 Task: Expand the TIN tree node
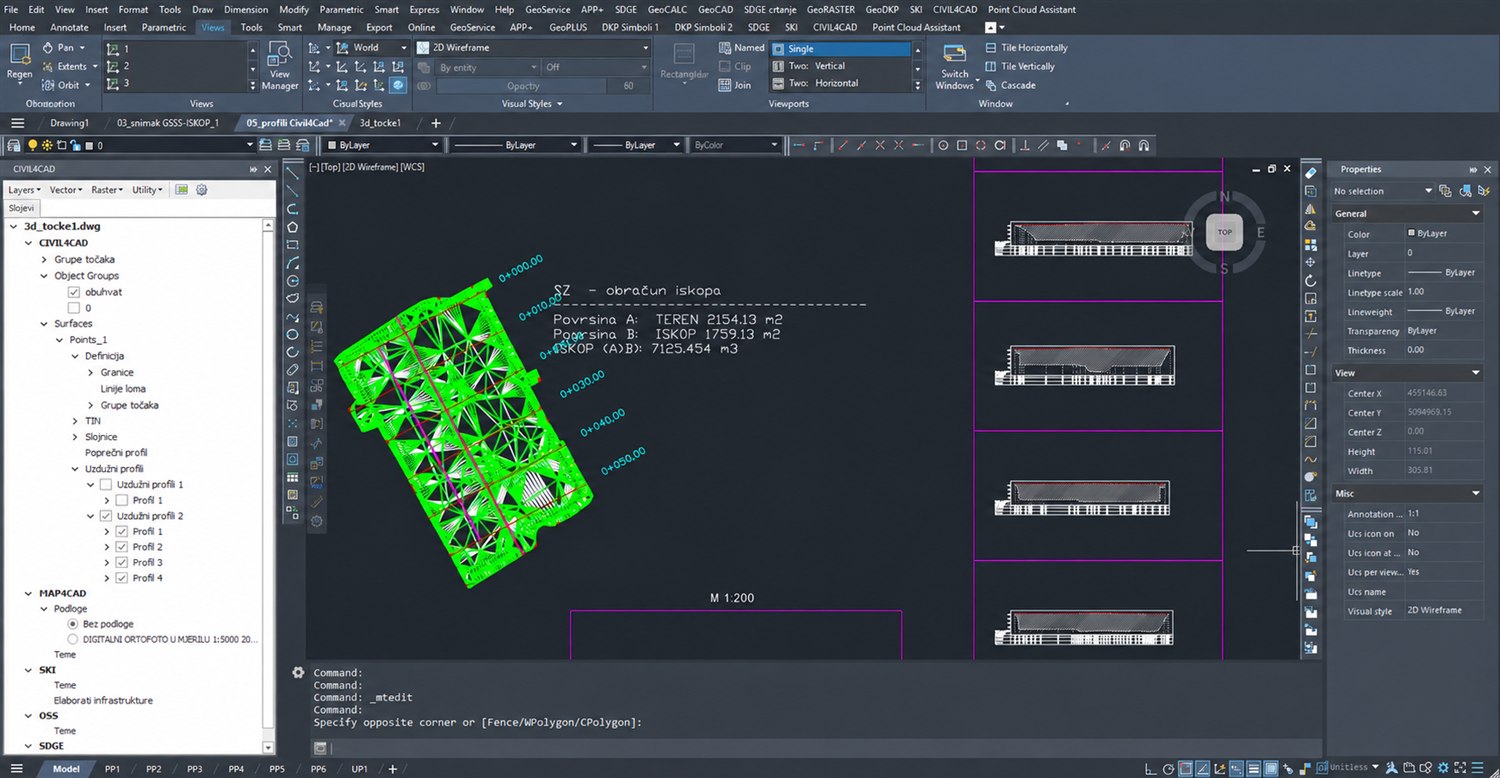click(x=75, y=421)
